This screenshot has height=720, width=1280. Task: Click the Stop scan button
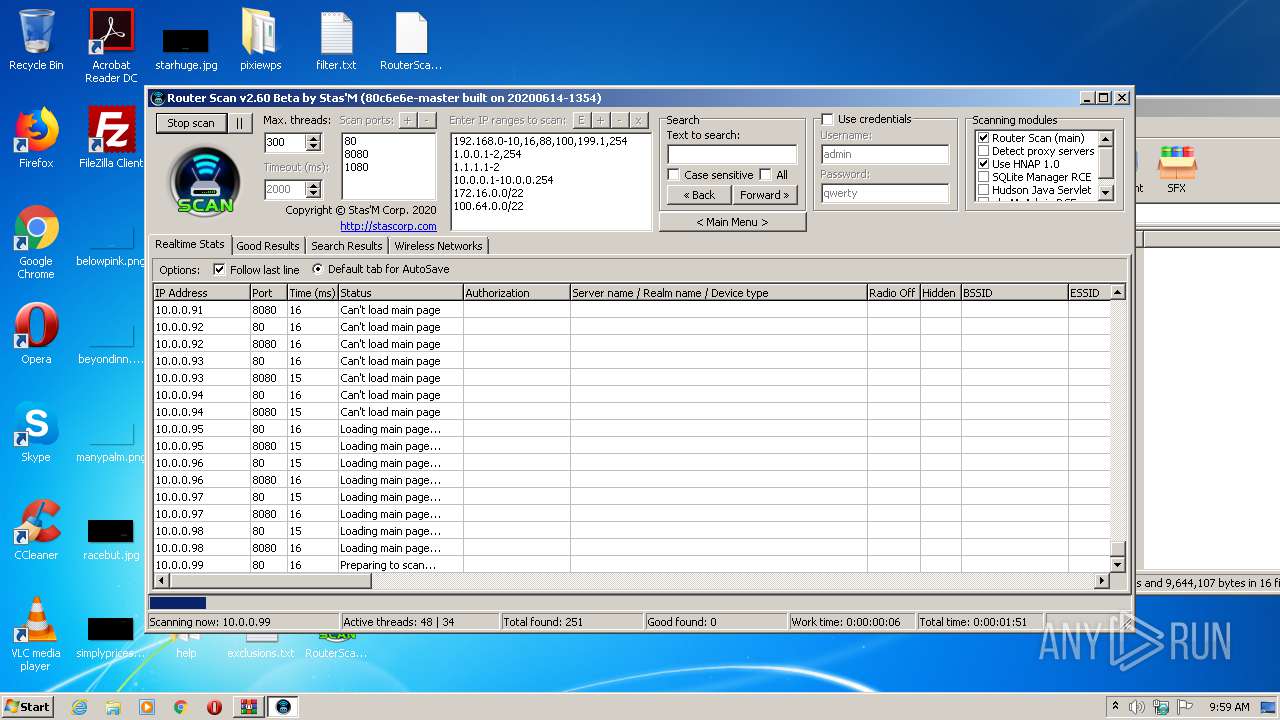pyautogui.click(x=191, y=123)
